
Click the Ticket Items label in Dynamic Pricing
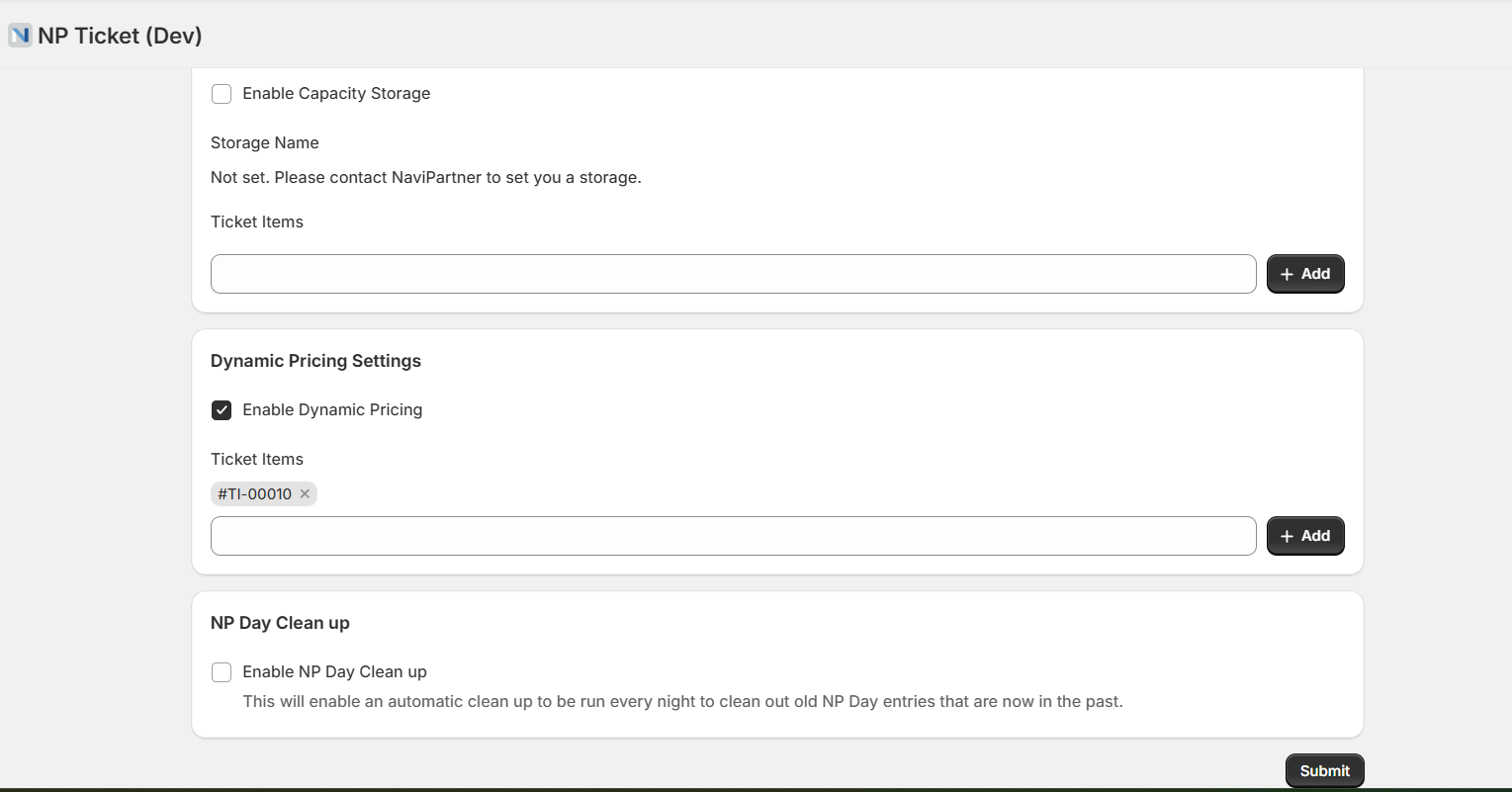[x=257, y=459]
